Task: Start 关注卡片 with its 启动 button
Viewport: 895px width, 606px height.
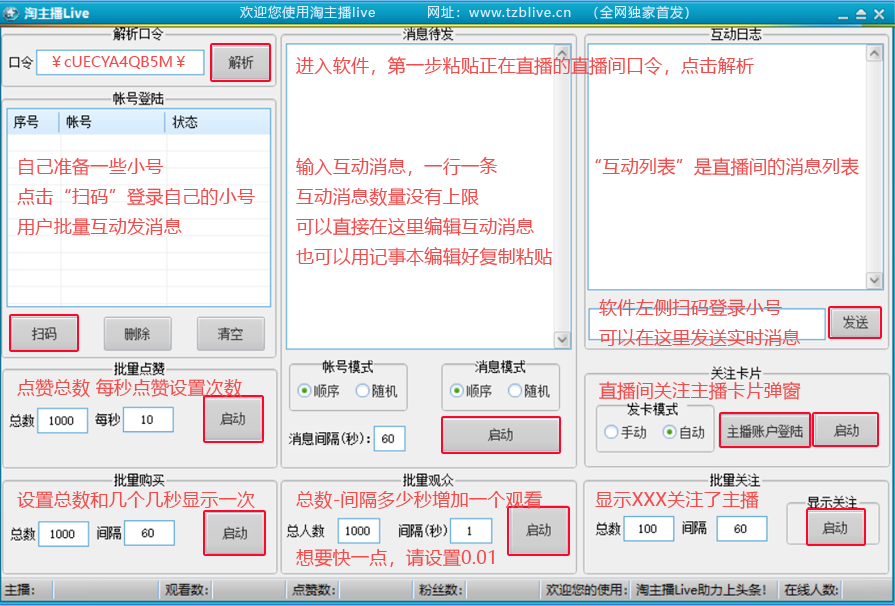Action: click(846, 430)
